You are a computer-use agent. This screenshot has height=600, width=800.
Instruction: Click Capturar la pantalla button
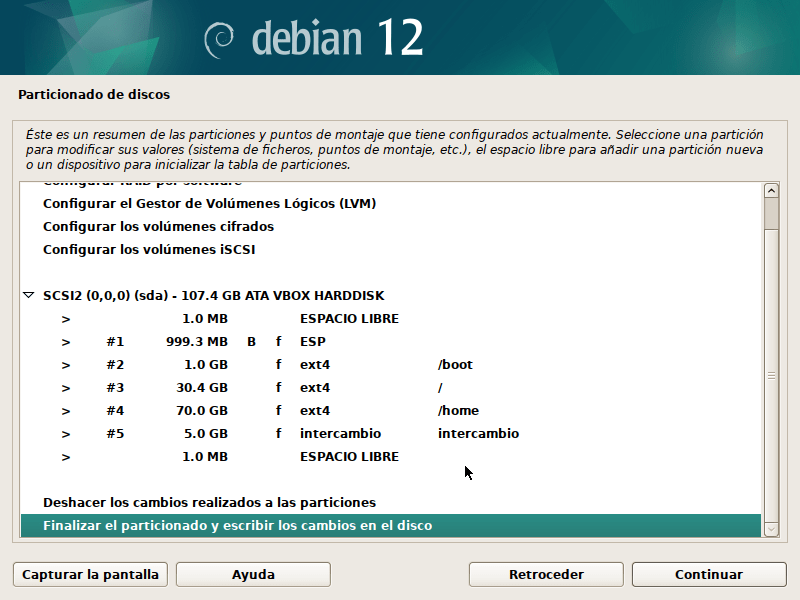pyautogui.click(x=90, y=574)
